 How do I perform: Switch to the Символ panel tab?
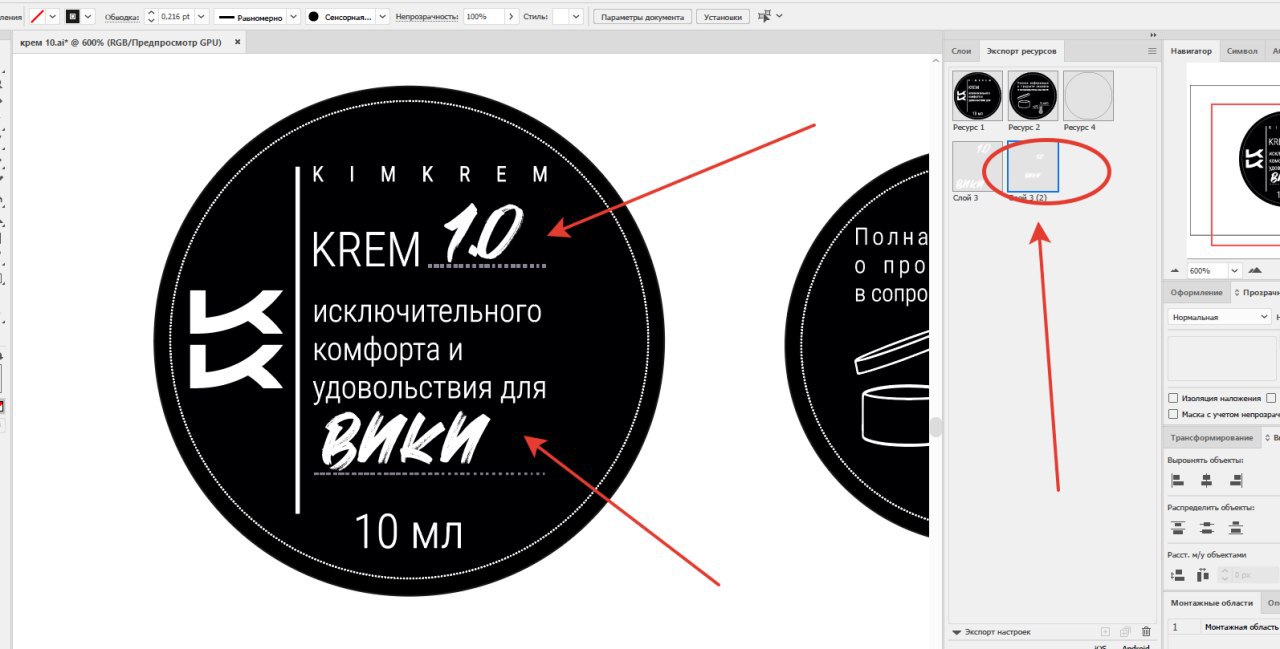[1242, 50]
